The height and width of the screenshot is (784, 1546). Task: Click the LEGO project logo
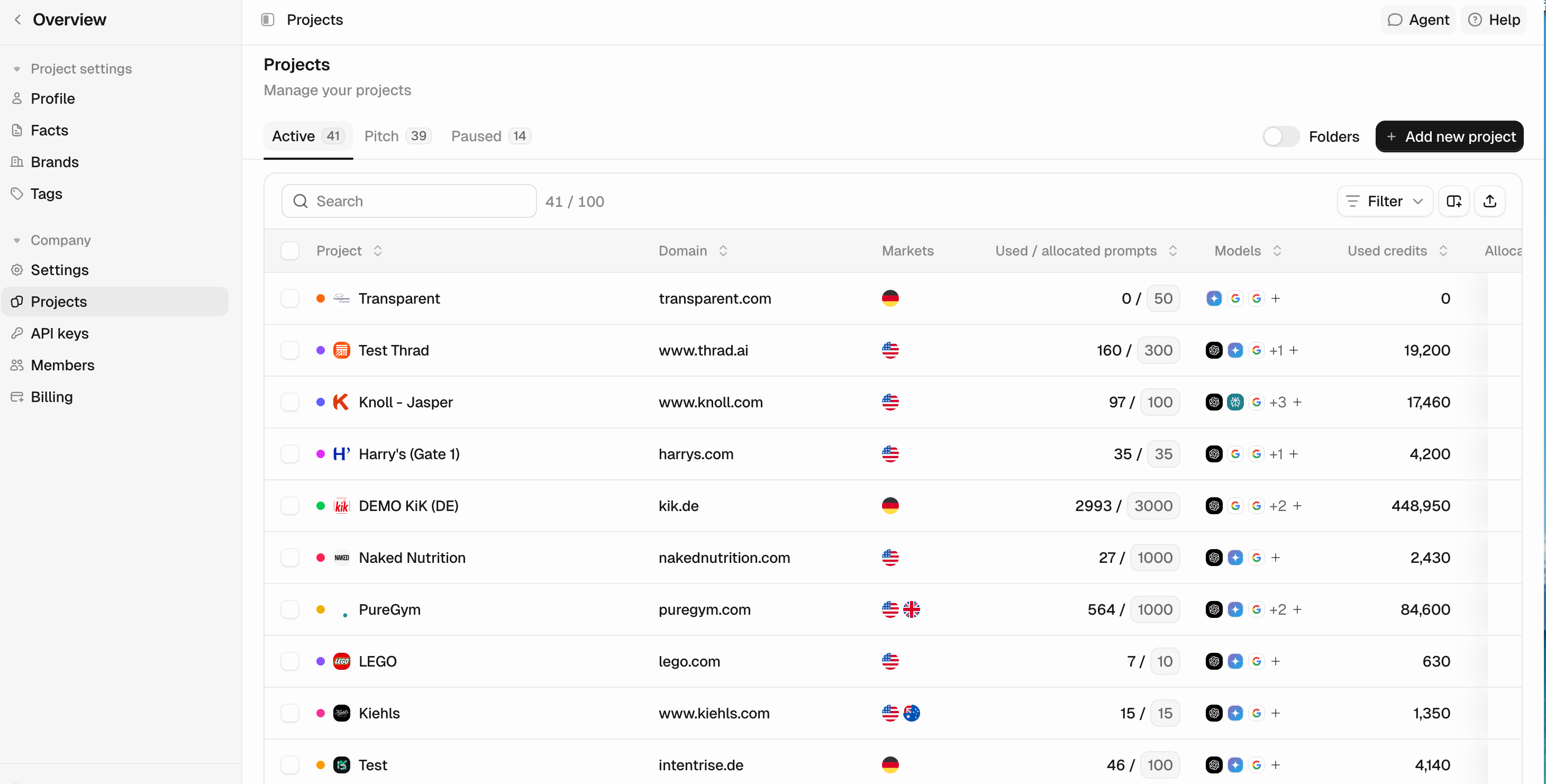tap(341, 661)
